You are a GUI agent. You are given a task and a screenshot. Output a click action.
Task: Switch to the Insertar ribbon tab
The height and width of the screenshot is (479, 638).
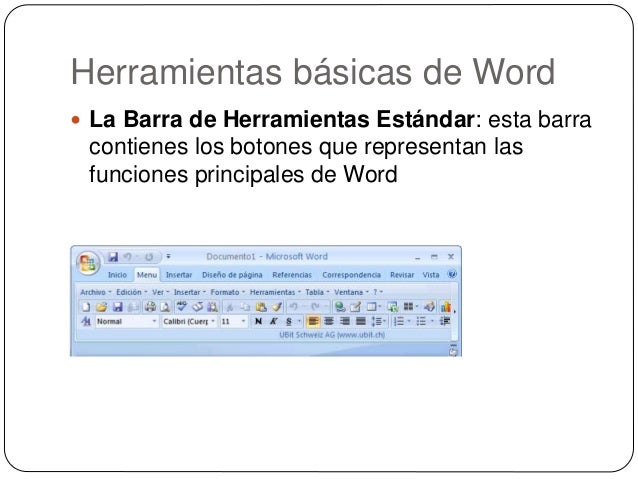179,275
